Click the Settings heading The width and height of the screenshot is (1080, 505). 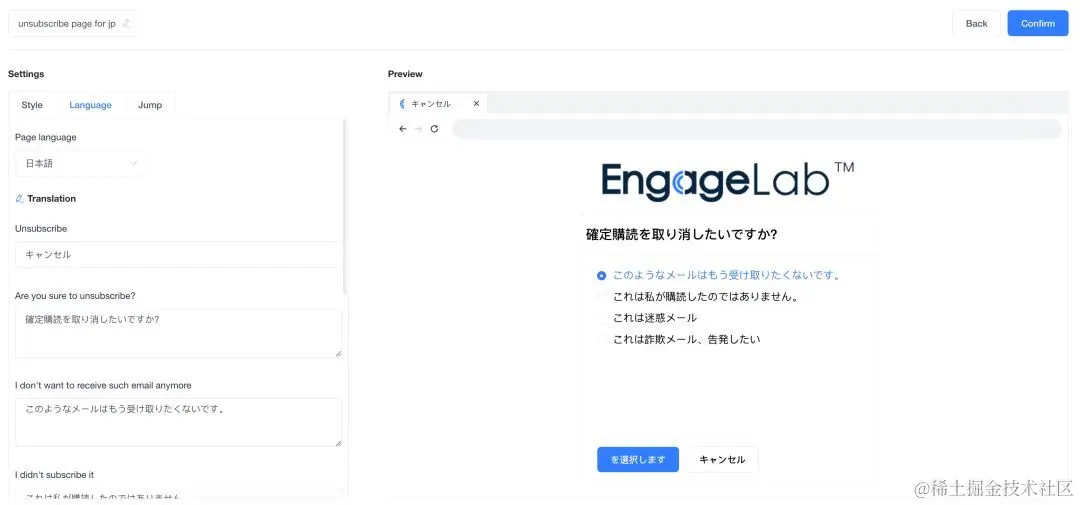(26, 74)
